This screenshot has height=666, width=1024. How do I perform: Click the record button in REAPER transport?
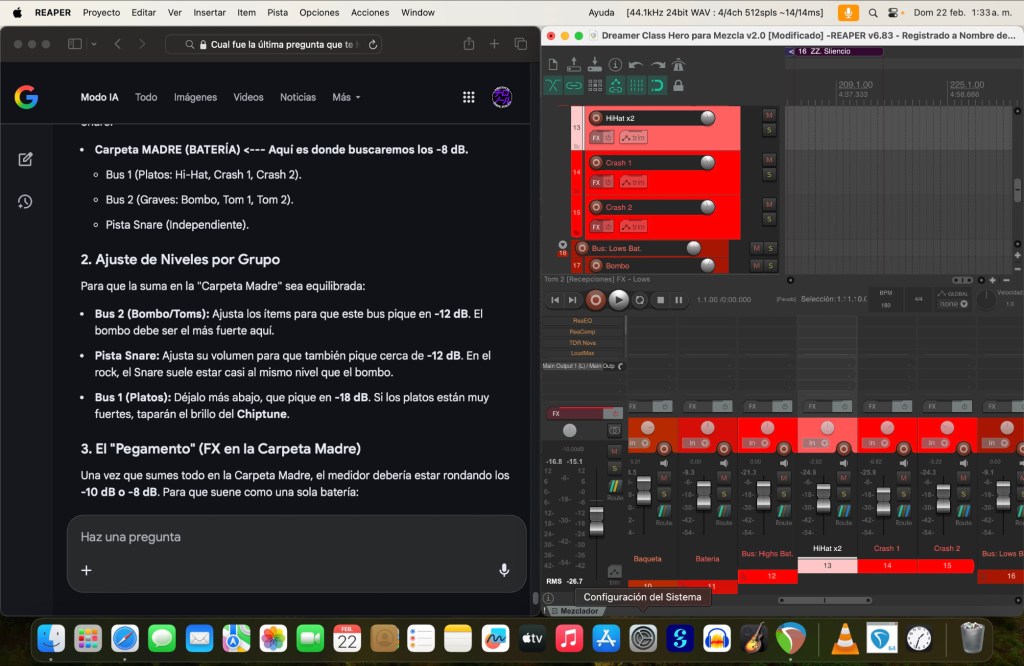point(596,299)
